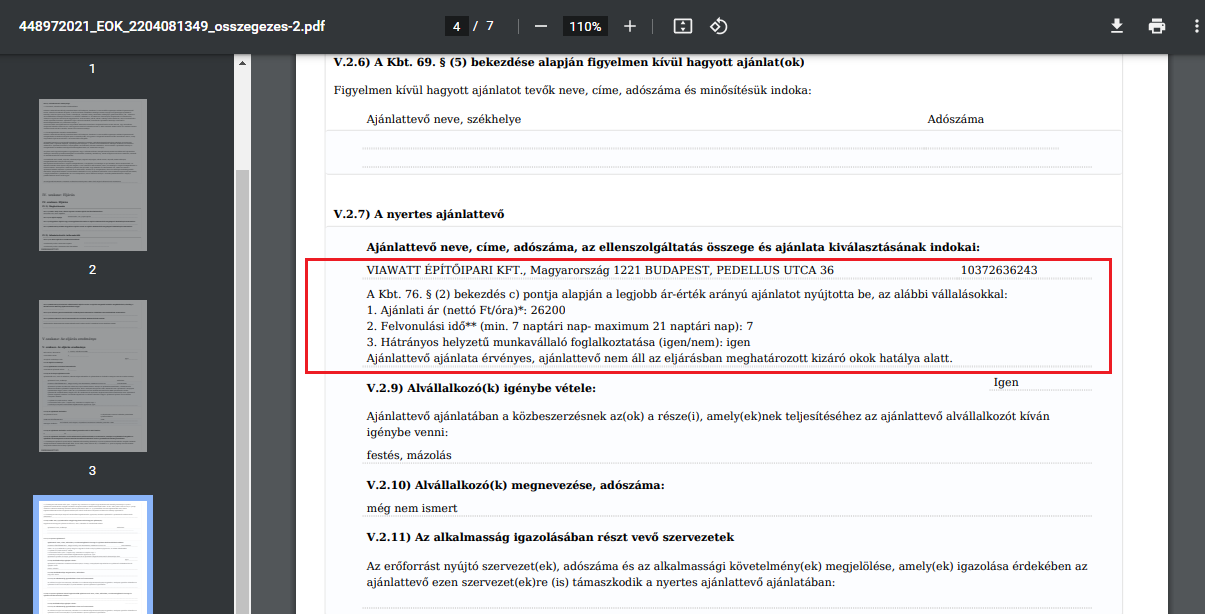Viewport: 1205px width, 614px height.
Task: Open the page 3 thumbnail
Action: 92,375
